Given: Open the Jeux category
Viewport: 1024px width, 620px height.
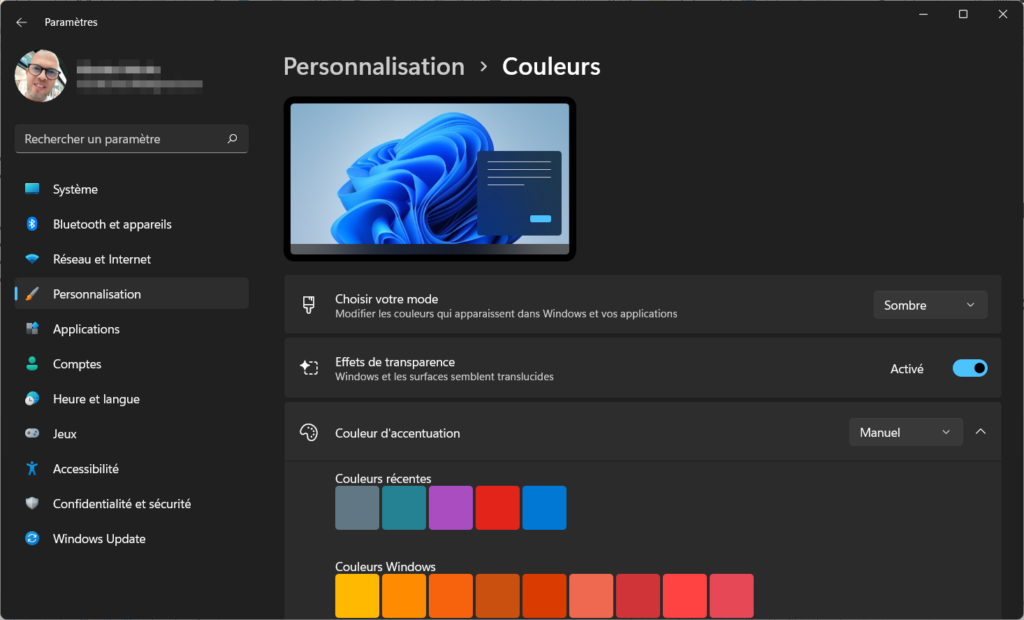Looking at the screenshot, I should pyautogui.click(x=131, y=434).
